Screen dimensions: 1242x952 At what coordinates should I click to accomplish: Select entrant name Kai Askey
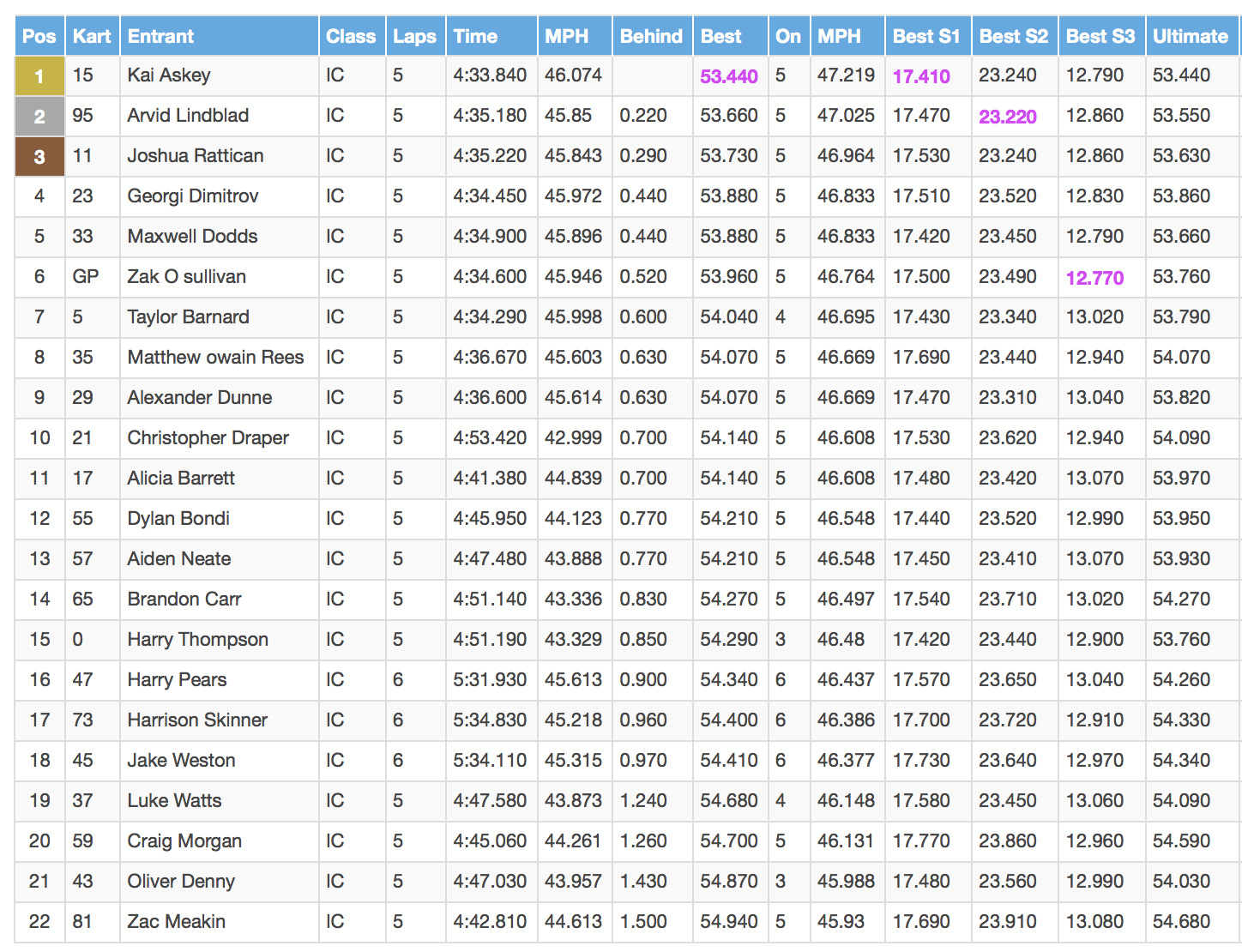pos(169,75)
